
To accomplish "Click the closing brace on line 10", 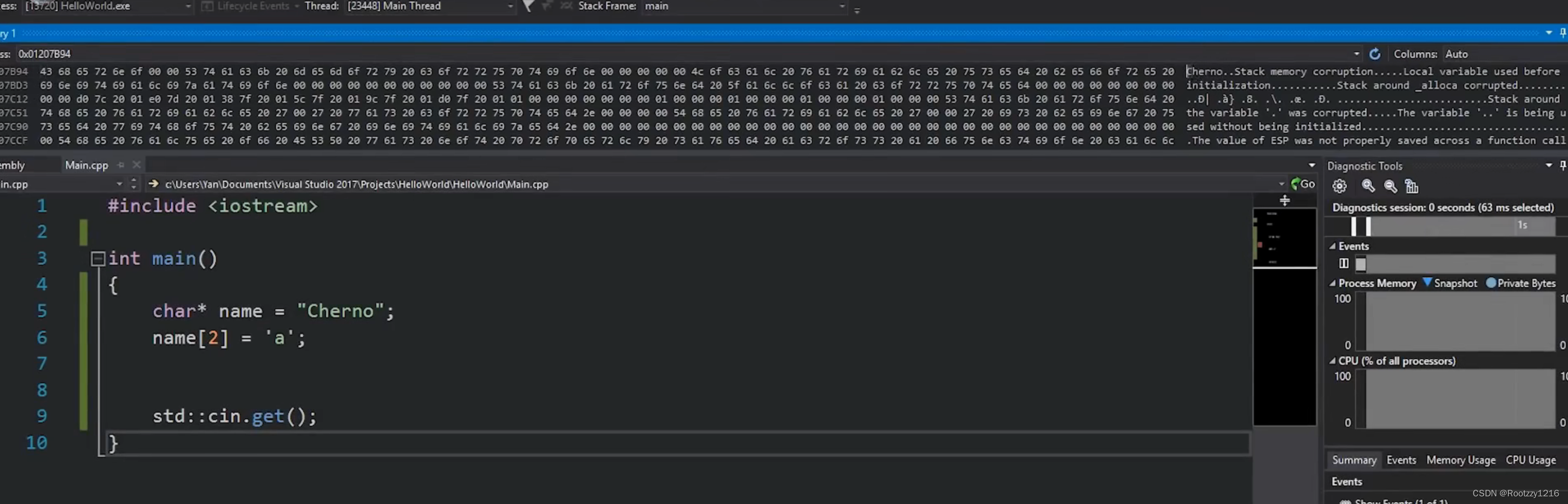I will pyautogui.click(x=113, y=443).
